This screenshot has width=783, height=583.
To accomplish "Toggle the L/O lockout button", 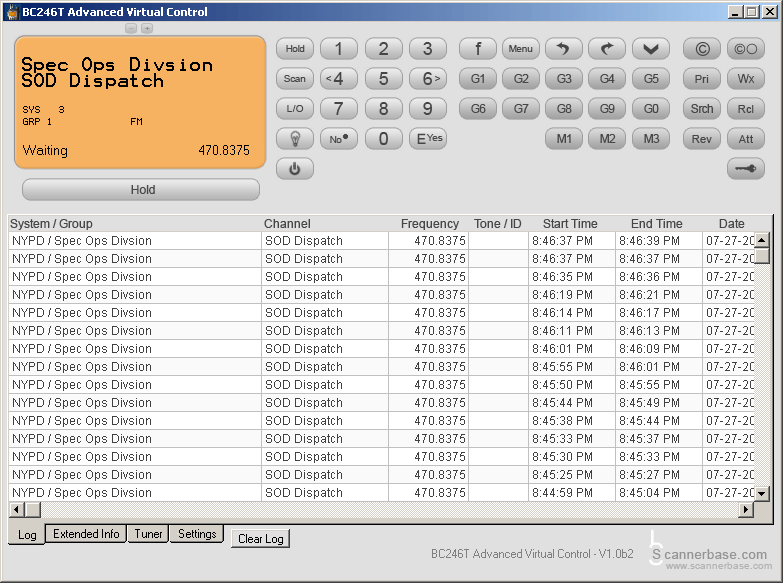I will pyautogui.click(x=294, y=109).
